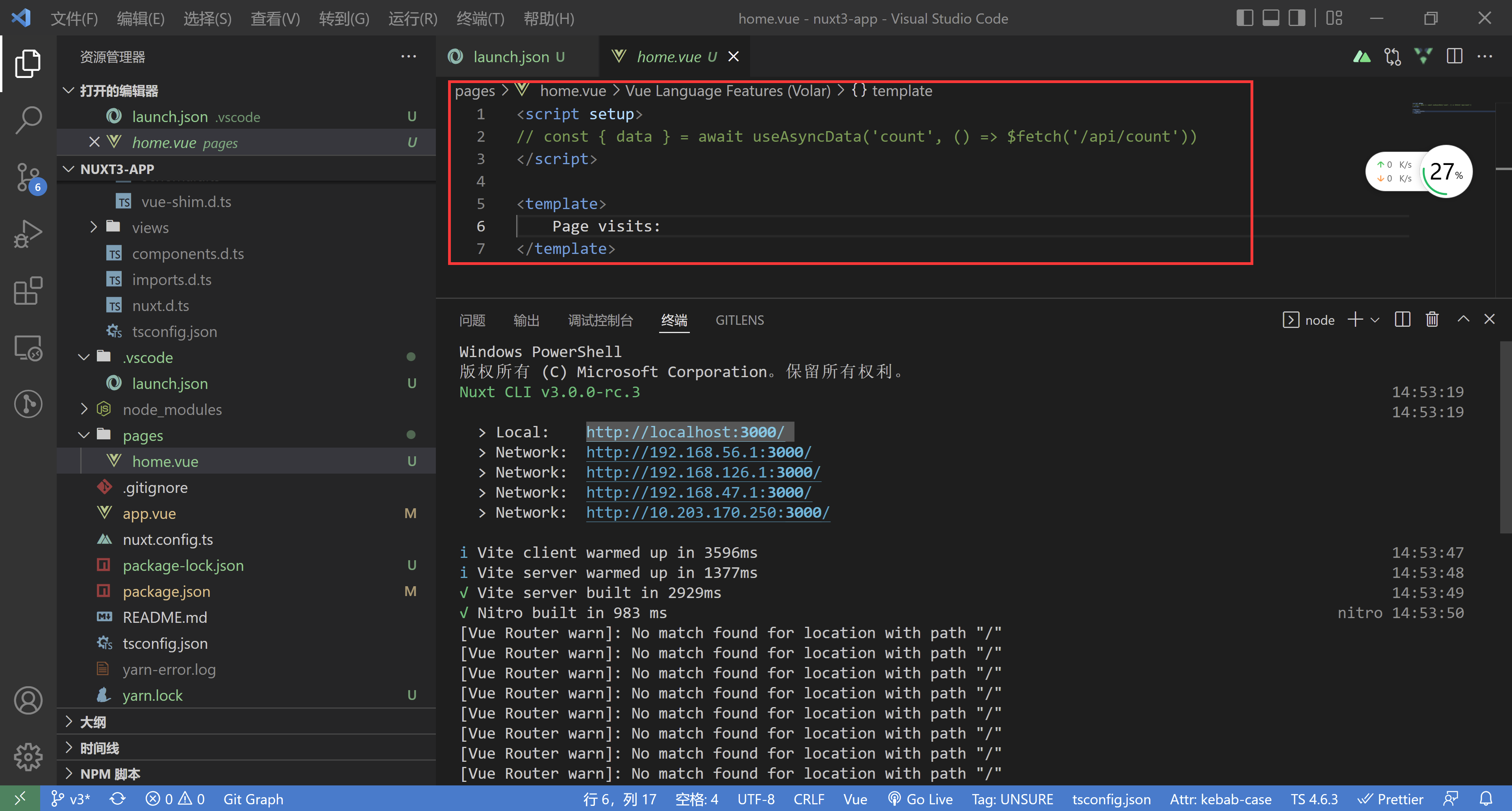The image size is (1512, 811).
Task: Toggle the bottom panel layout button
Action: pos(1271,18)
